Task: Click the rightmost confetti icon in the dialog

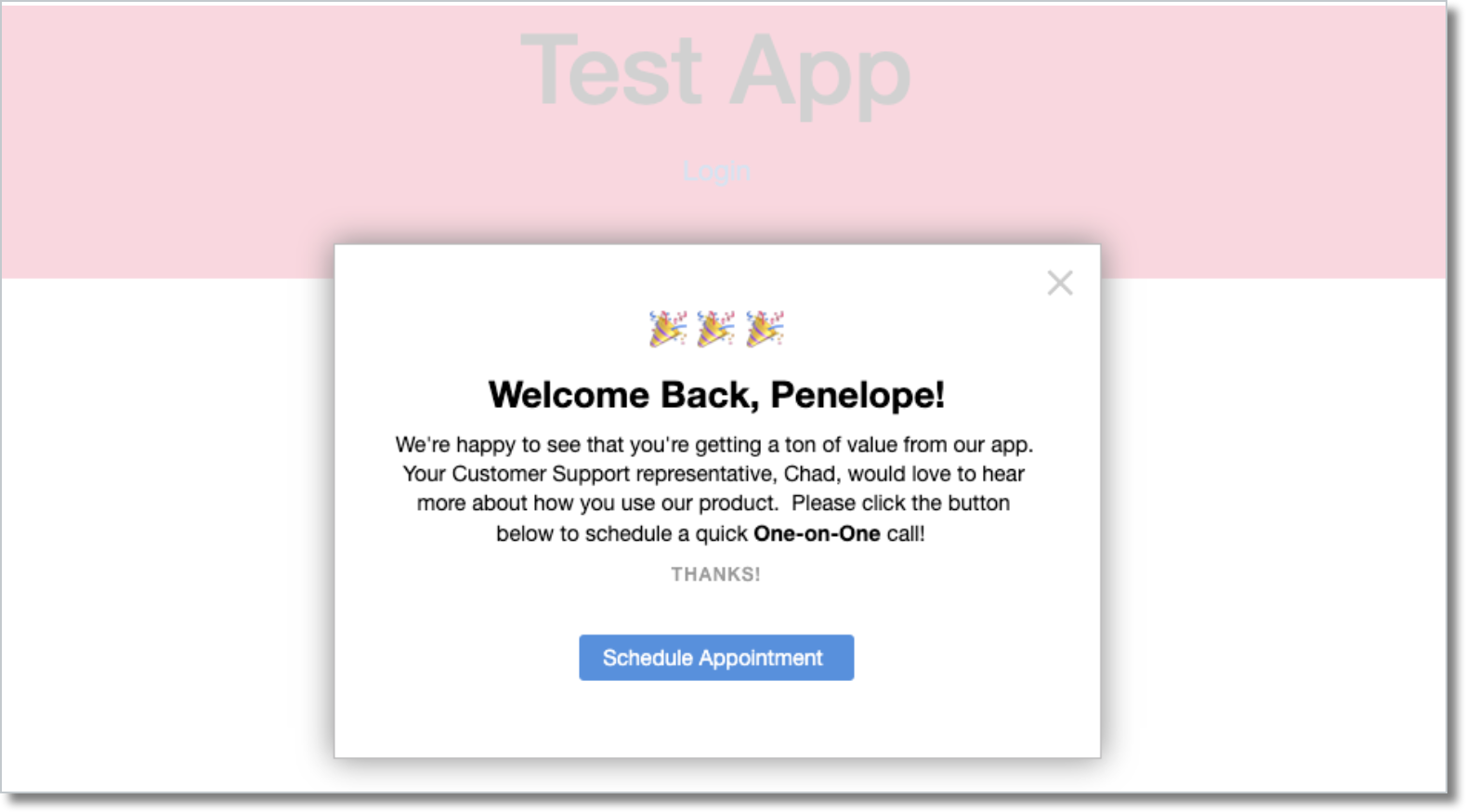Action: coord(765,328)
